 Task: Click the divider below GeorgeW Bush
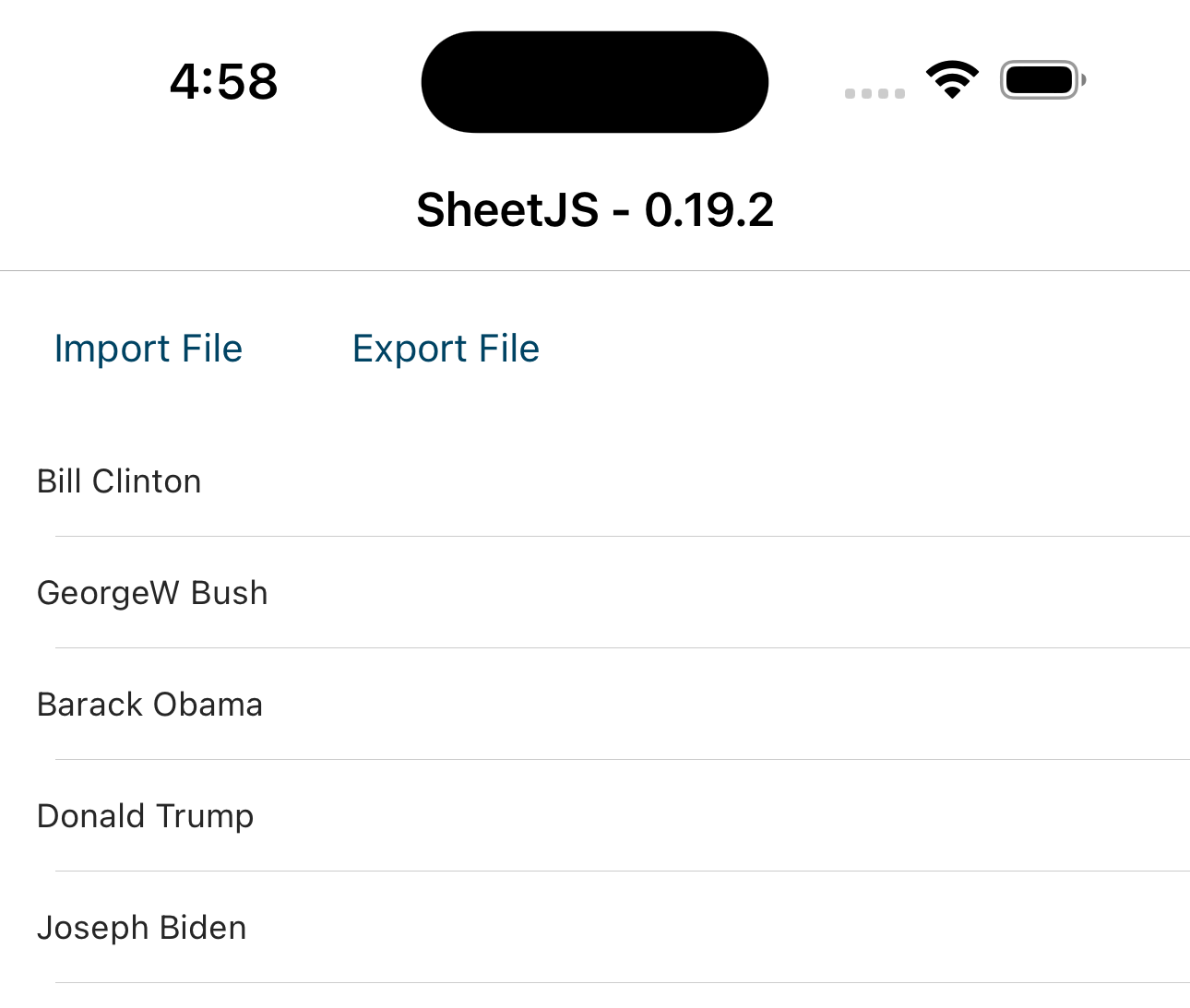(x=623, y=648)
